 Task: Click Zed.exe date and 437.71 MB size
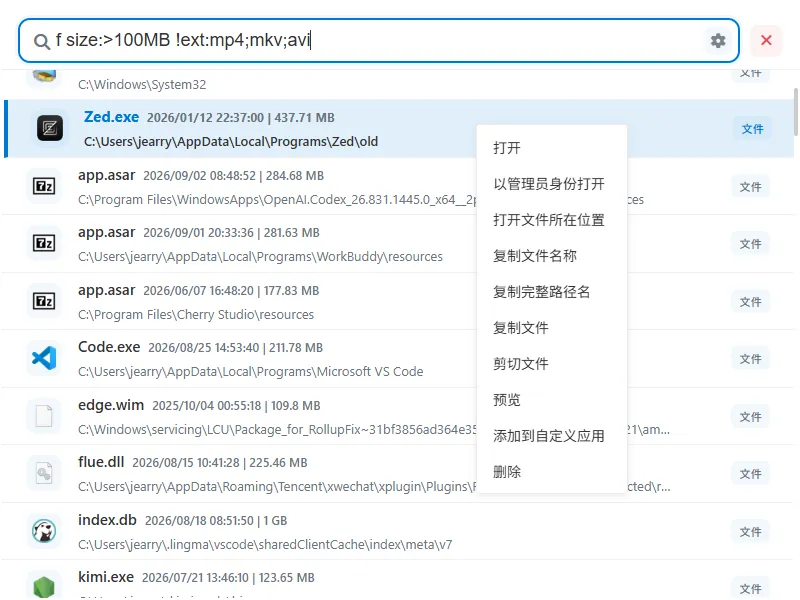(x=241, y=118)
